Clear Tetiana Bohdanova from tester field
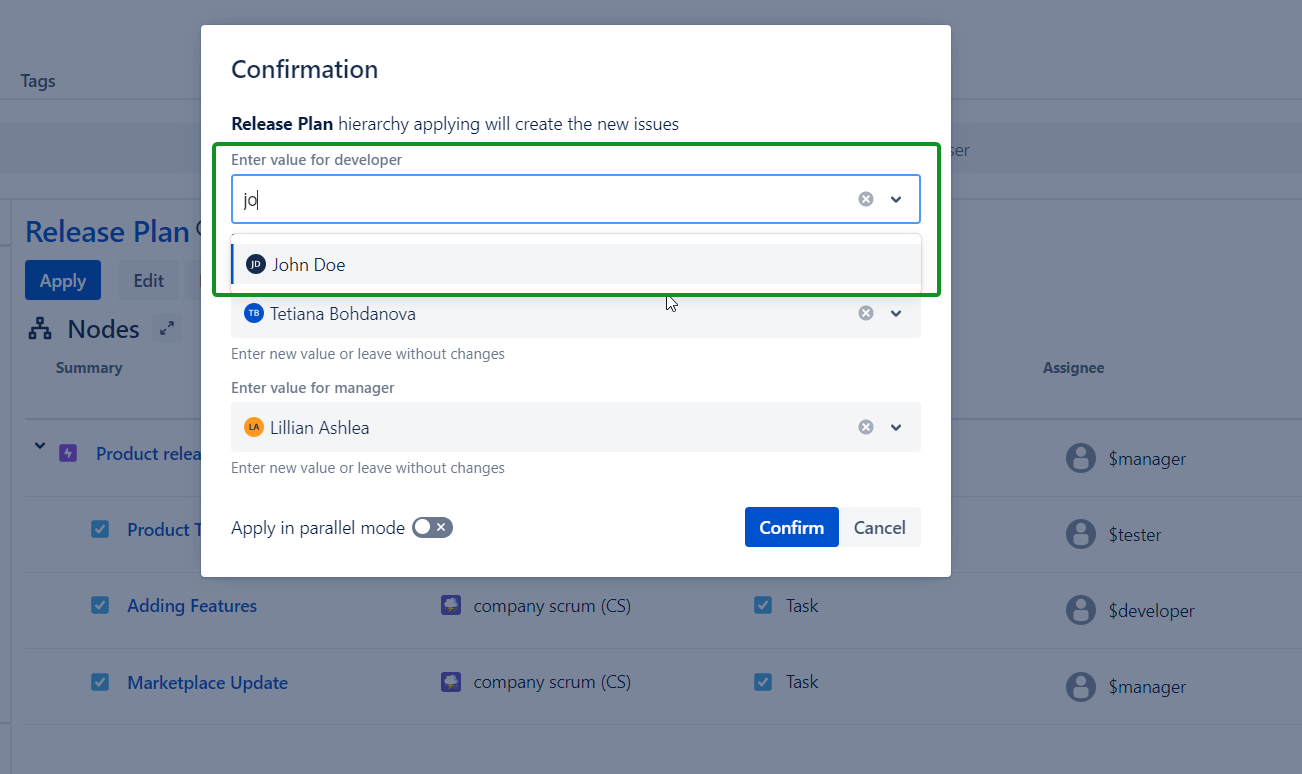1302x774 pixels. coord(866,313)
